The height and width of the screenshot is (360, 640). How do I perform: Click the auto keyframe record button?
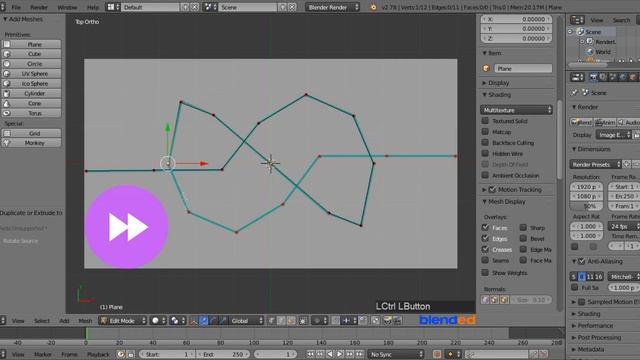pyautogui.click(x=437, y=354)
